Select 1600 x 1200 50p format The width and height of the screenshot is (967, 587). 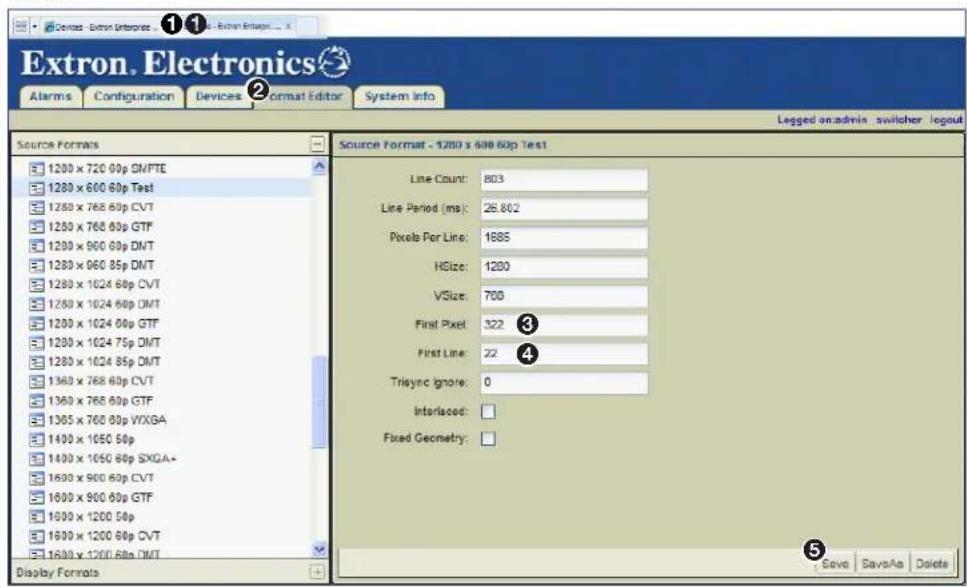pyautogui.click(x=91, y=516)
